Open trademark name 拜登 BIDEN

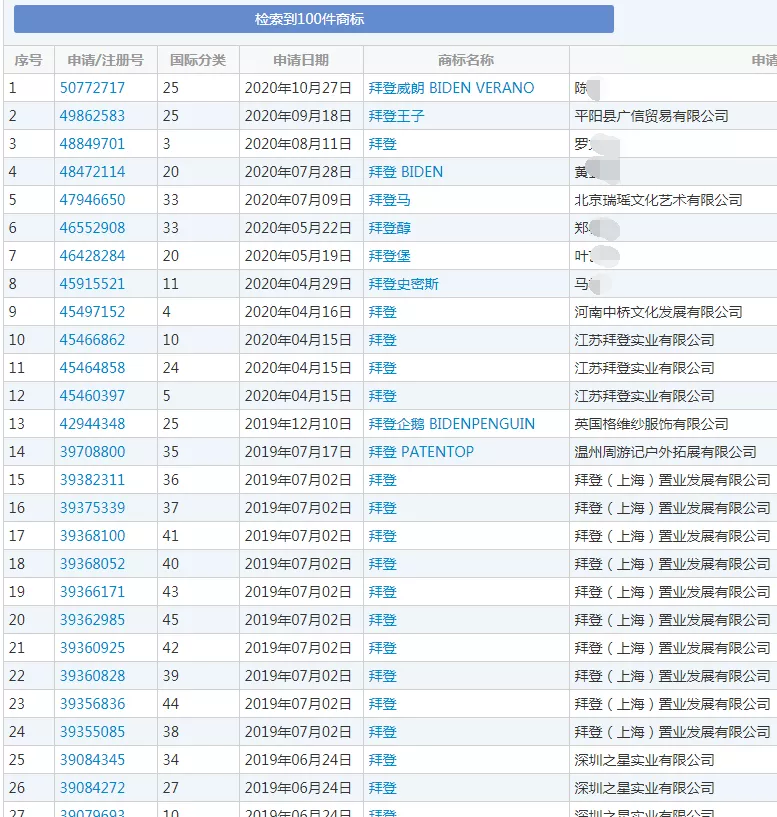405,172
